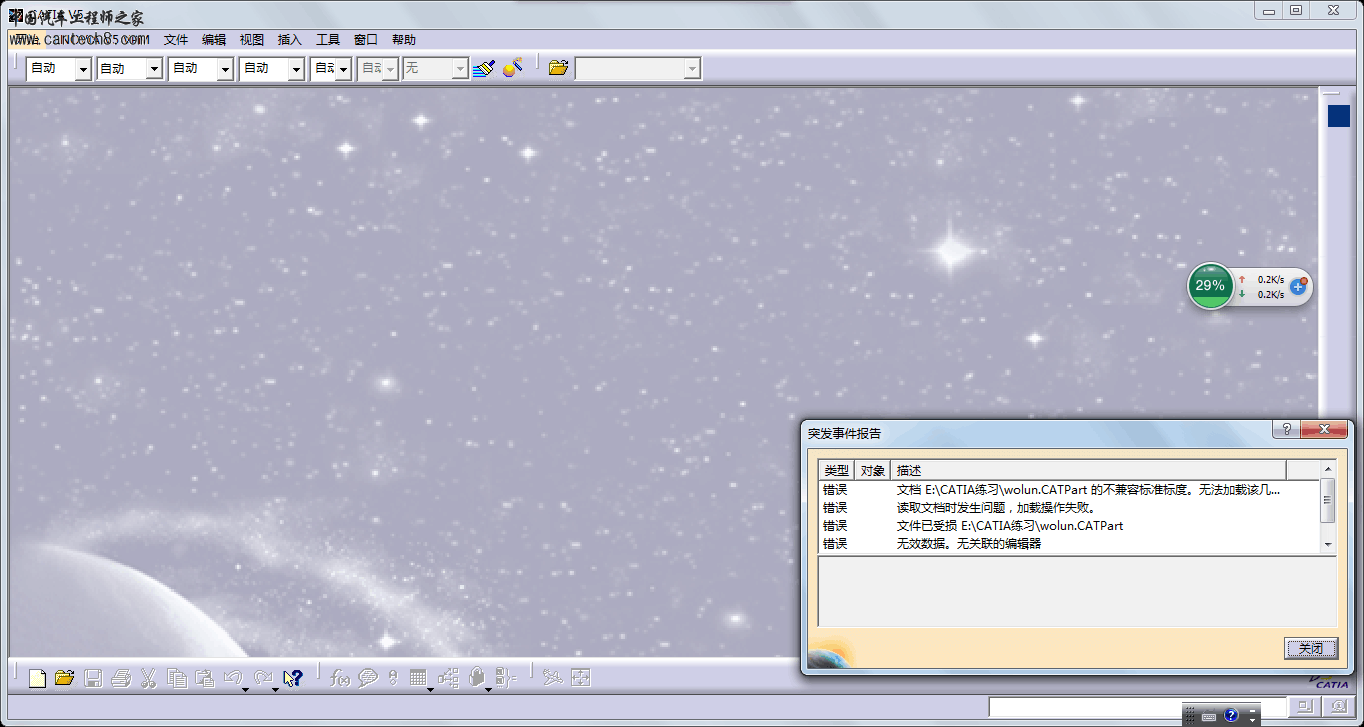Click the tree hierarchy icon in bottom toolbar
Viewport: 1364px width, 727px height.
[x=448, y=678]
